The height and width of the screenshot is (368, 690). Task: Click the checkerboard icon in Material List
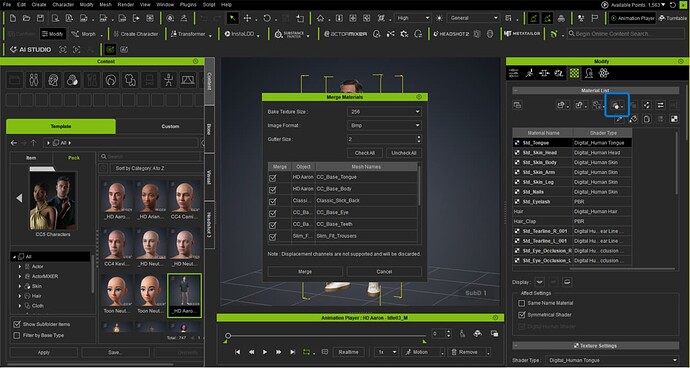pos(674,119)
